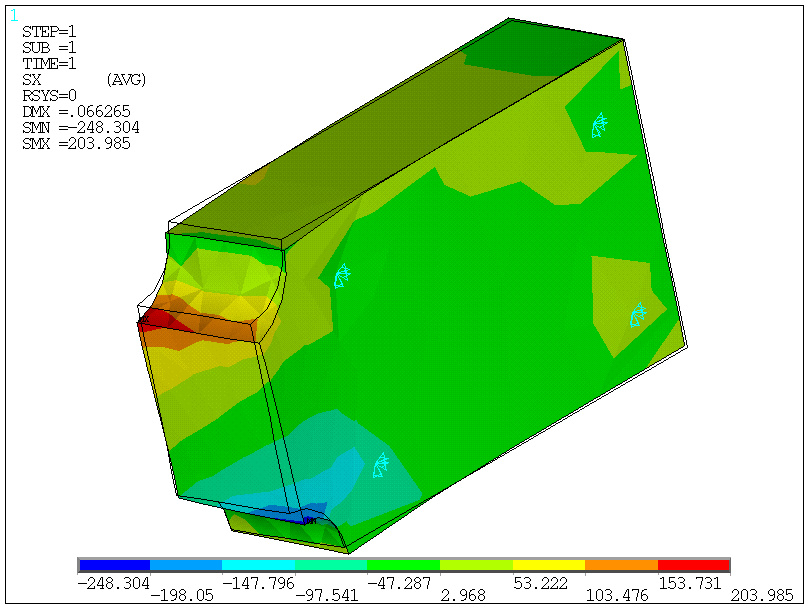This screenshot has height=610, width=810.
Task: Click the SMX =203.985 text
Action: [76, 144]
